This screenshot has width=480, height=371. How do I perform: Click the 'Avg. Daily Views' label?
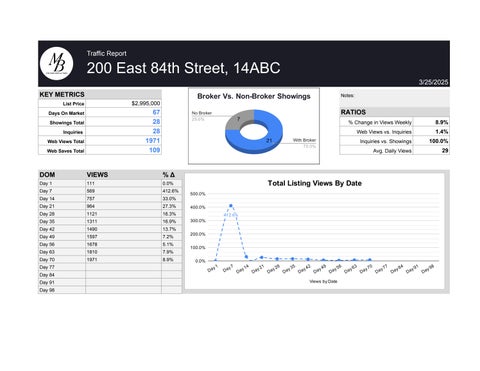(x=392, y=151)
